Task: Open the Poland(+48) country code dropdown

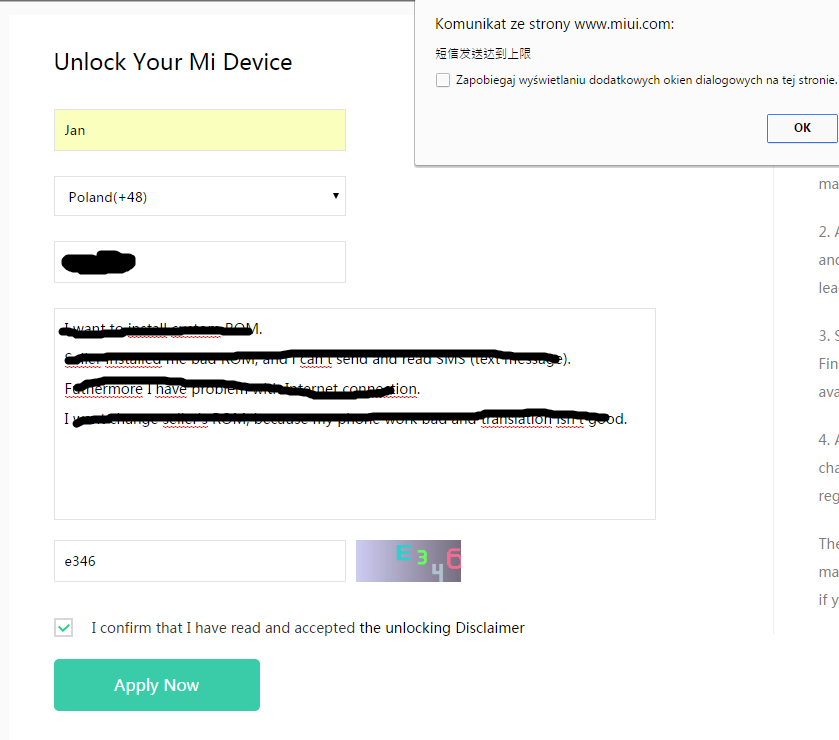Action: coord(199,197)
